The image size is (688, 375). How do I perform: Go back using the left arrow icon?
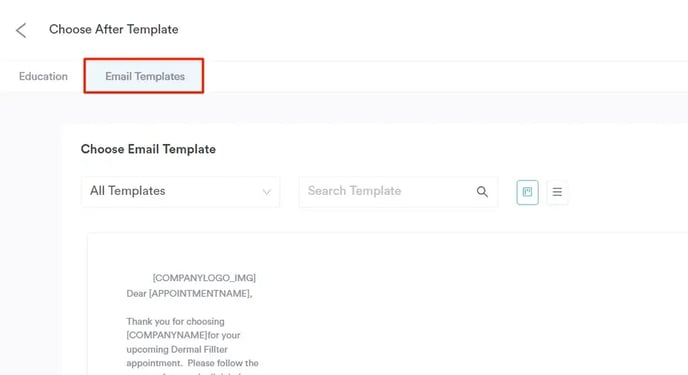click(21, 30)
